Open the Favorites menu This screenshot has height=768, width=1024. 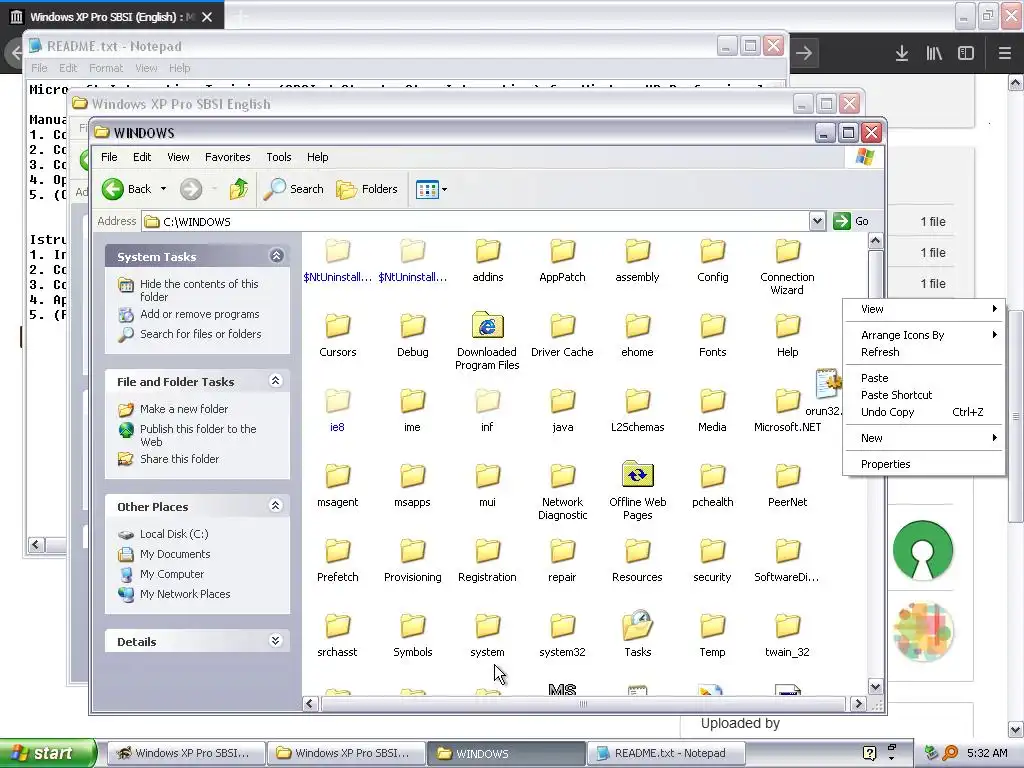click(x=227, y=157)
